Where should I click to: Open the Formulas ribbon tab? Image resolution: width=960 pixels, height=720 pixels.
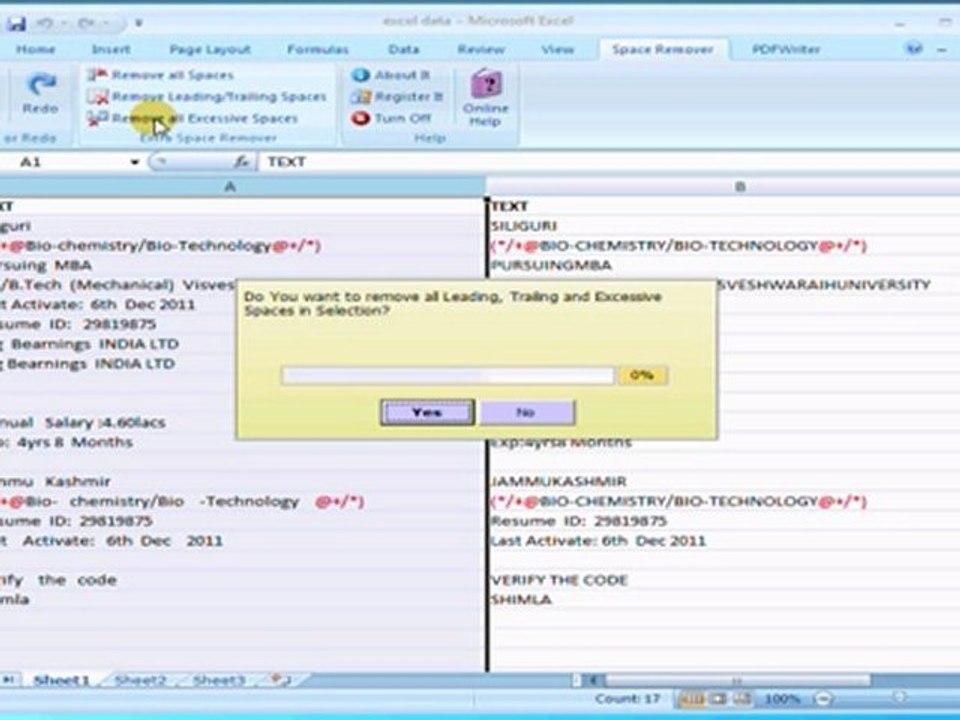tap(318, 49)
